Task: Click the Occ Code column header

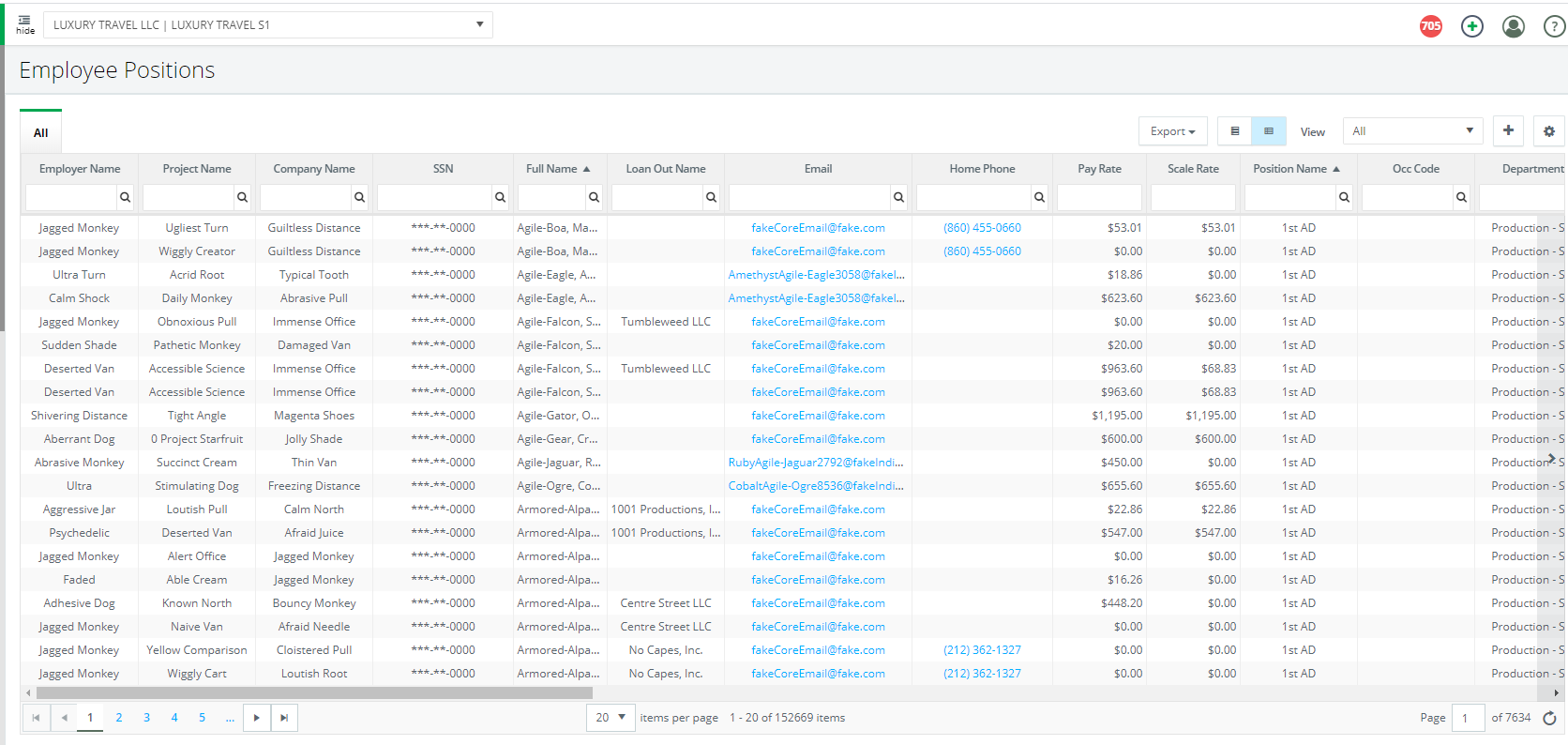Action: point(1416,169)
